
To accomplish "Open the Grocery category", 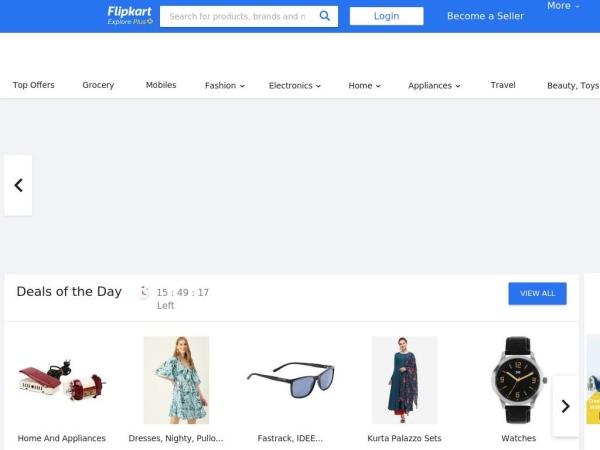I will (98, 85).
